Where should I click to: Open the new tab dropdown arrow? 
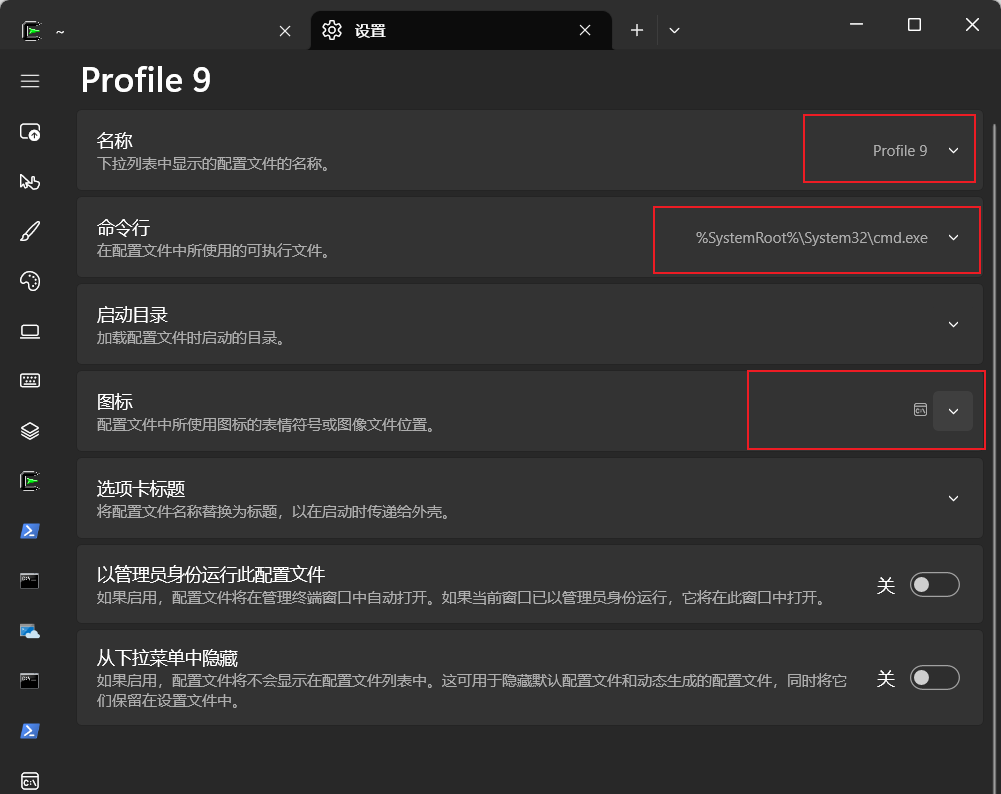pos(674,30)
